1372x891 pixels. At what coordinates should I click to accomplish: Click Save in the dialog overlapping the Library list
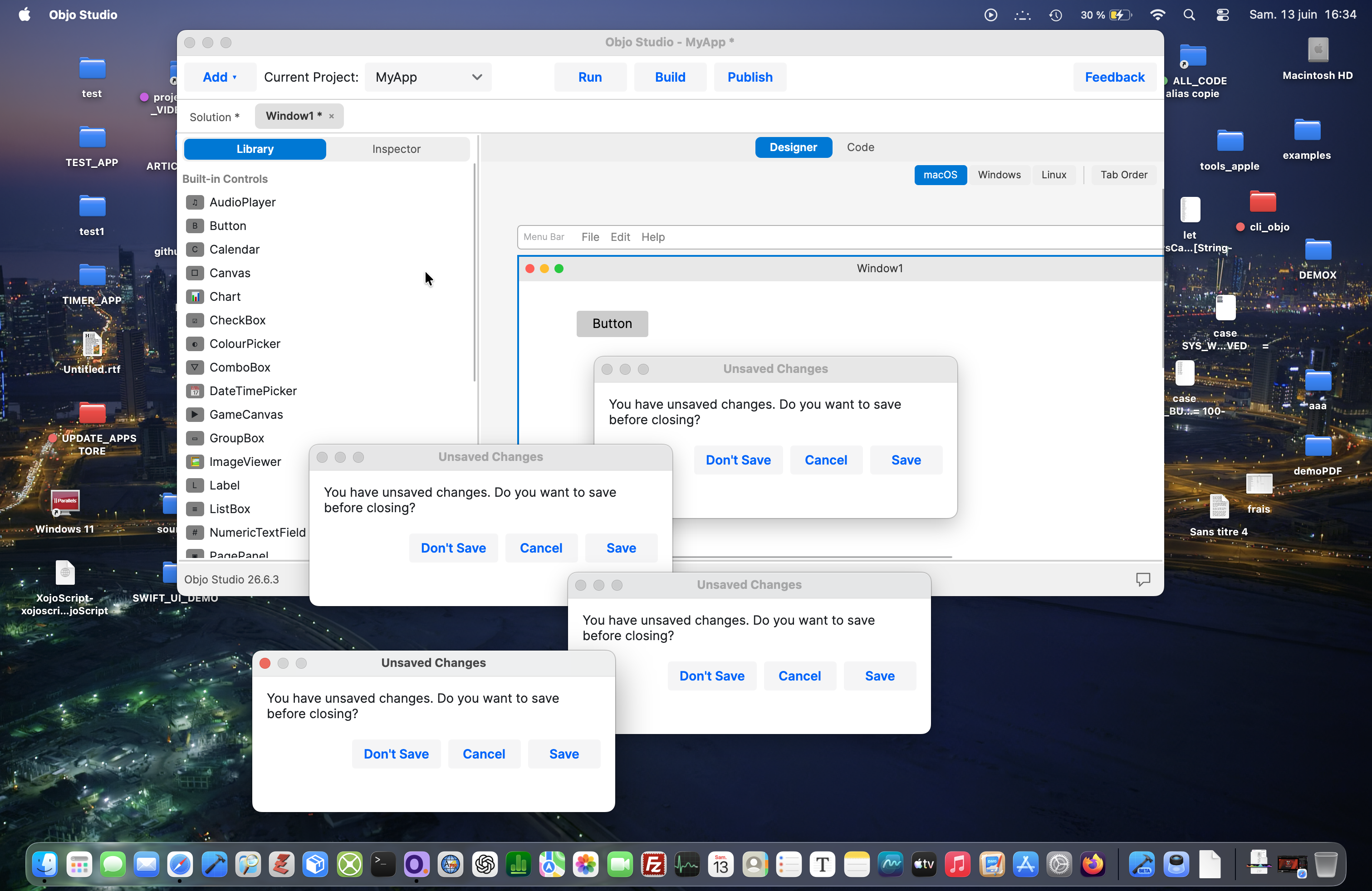pos(621,548)
